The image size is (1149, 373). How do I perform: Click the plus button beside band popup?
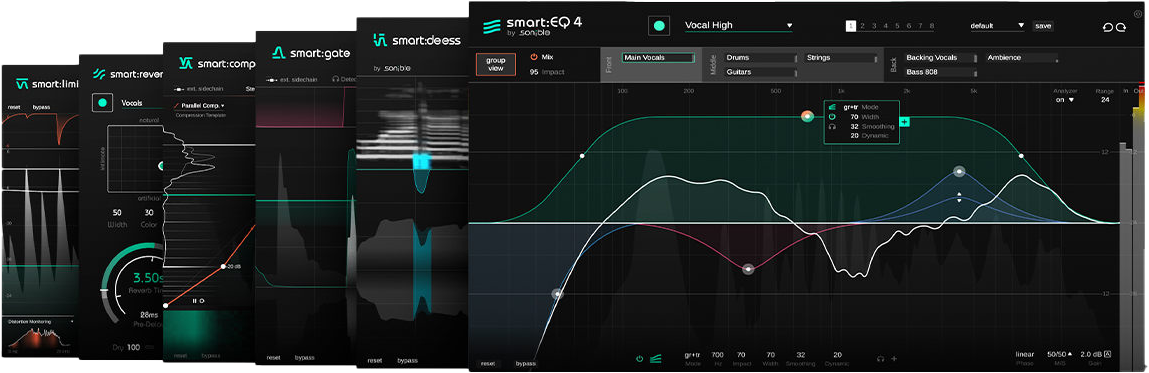tap(904, 122)
